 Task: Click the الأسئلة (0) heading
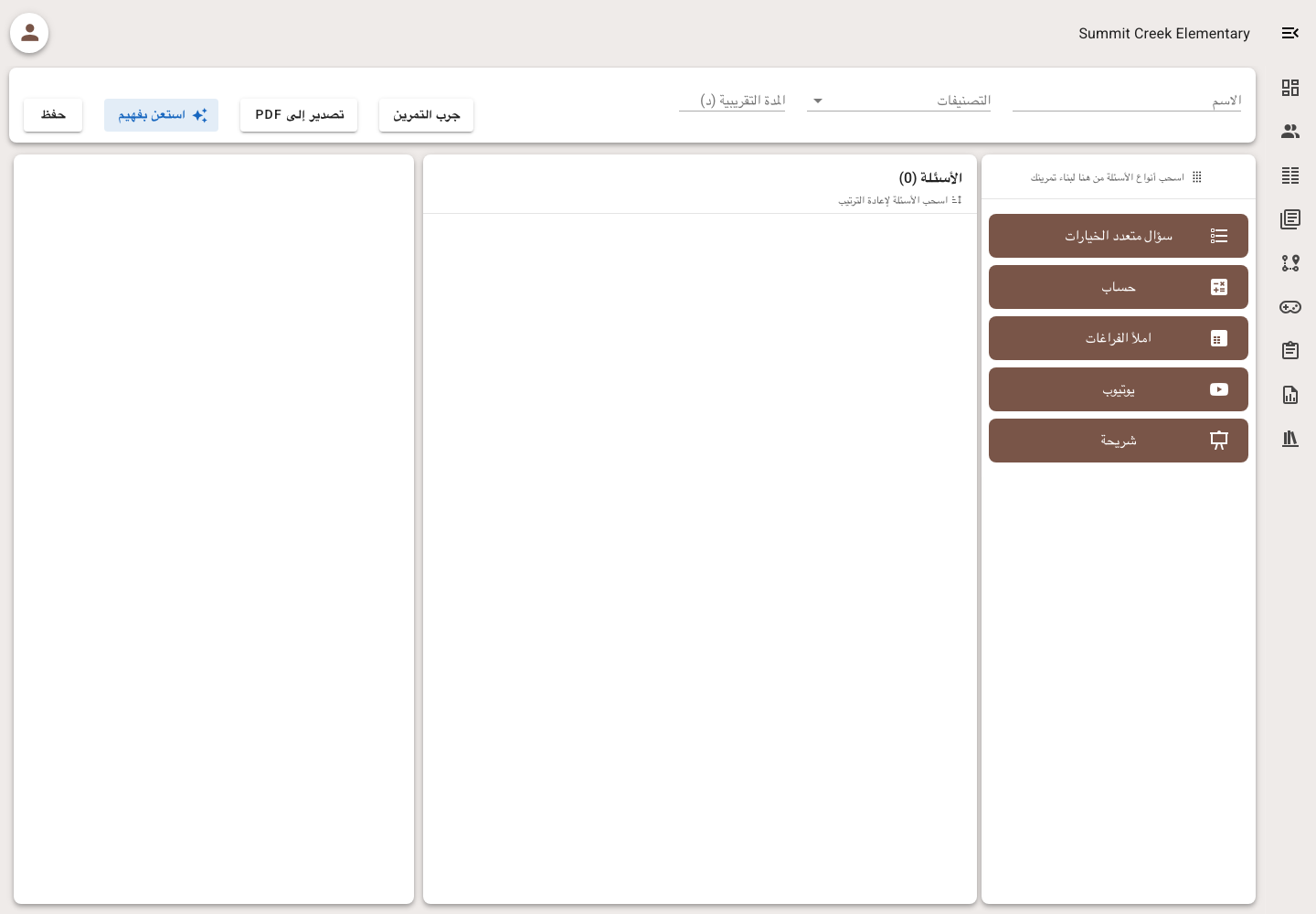coord(930,177)
